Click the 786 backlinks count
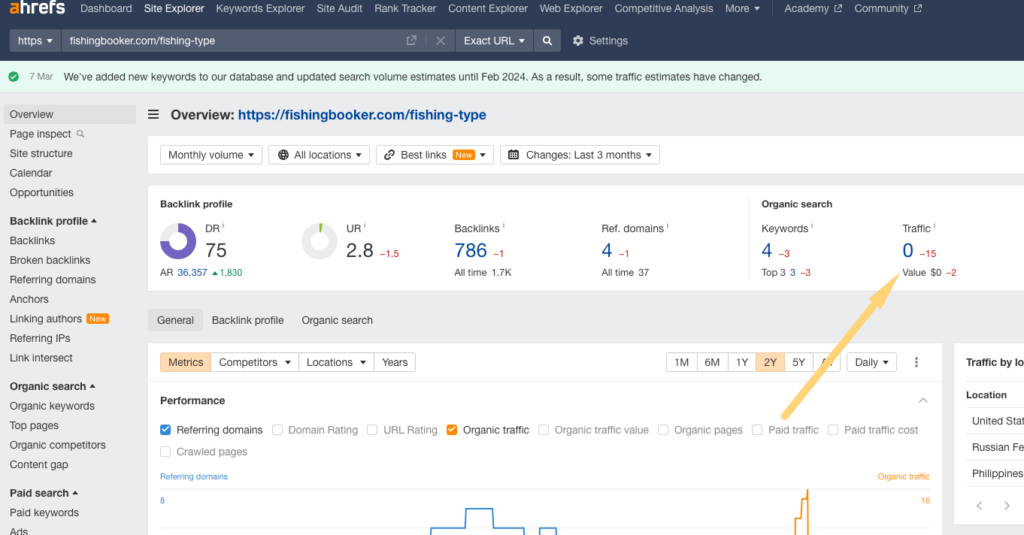 click(470, 250)
